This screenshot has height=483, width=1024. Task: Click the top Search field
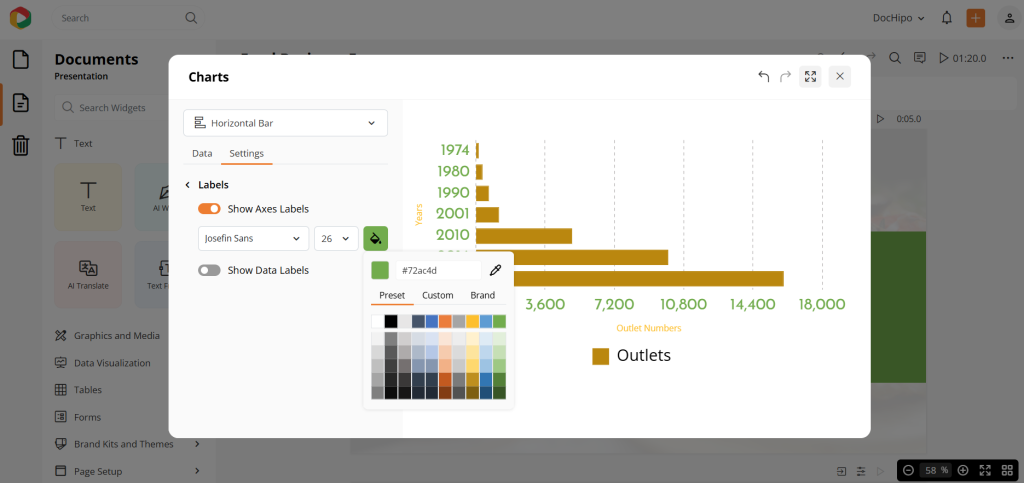(127, 18)
